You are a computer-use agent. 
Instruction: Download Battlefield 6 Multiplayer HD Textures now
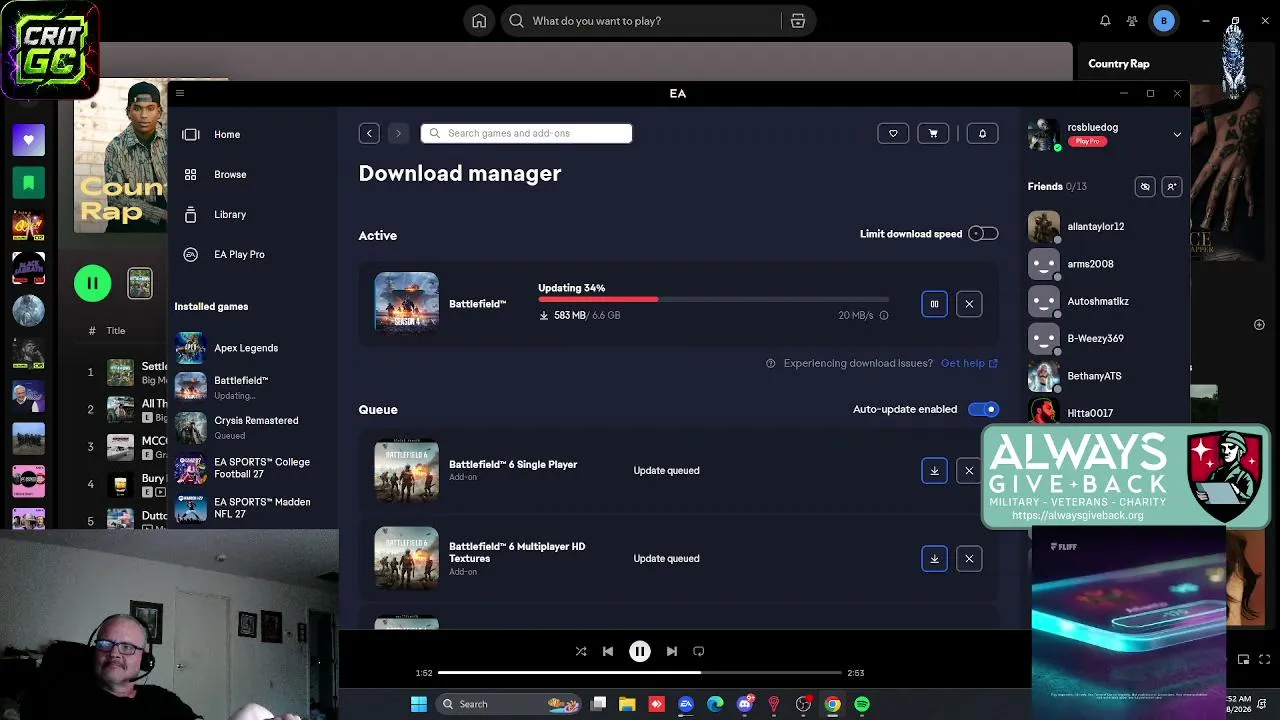click(934, 558)
